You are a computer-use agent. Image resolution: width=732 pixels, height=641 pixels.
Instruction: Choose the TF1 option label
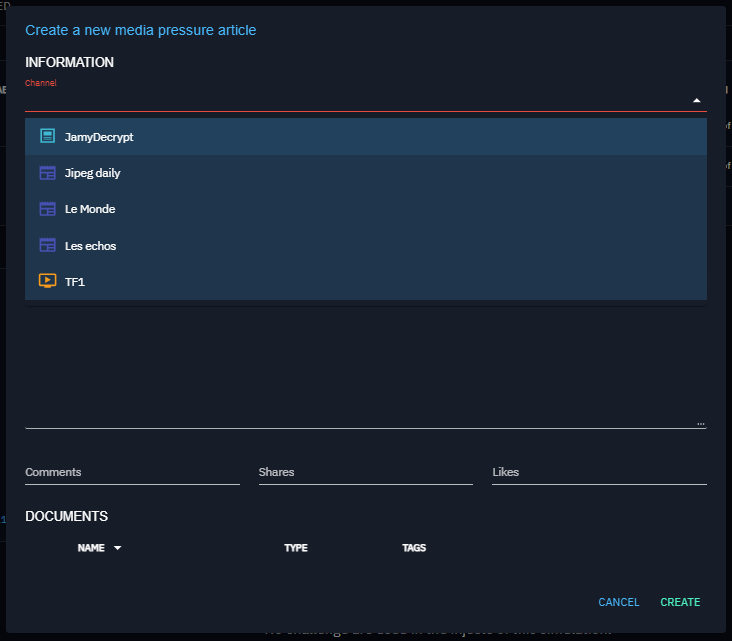[76, 282]
